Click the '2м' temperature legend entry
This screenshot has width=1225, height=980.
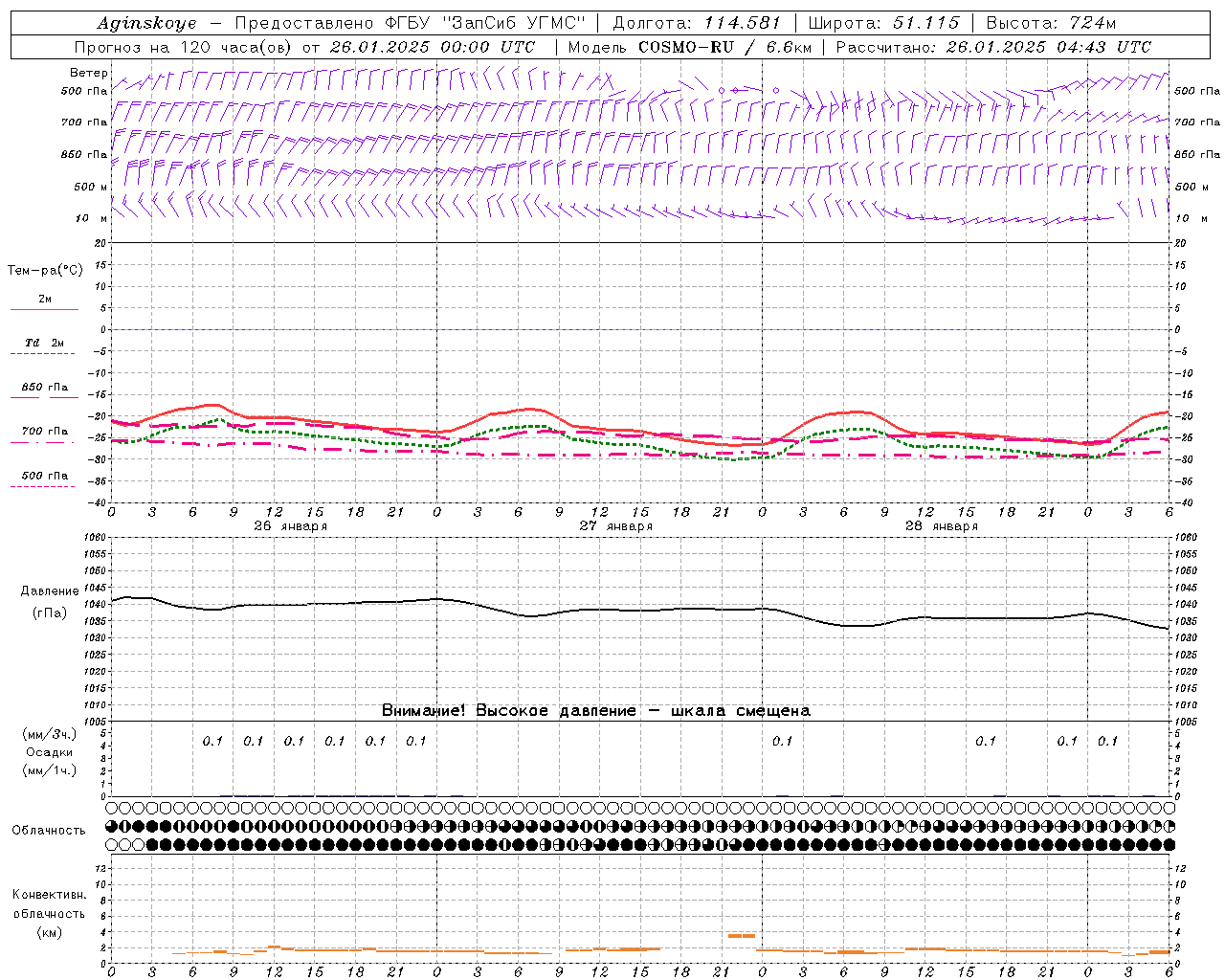pos(45,300)
